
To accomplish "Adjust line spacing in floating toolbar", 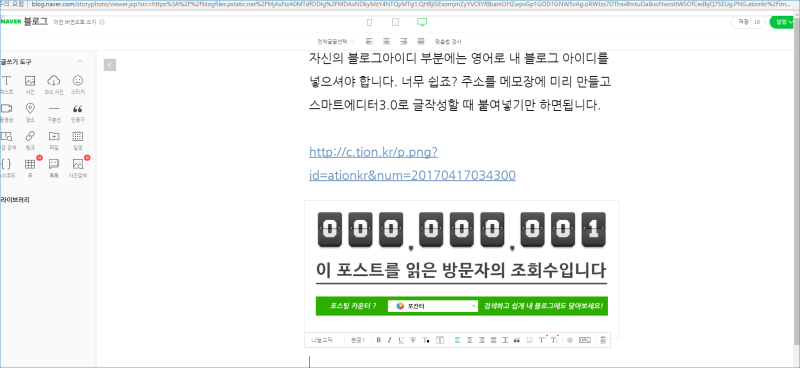I will [x=505, y=340].
